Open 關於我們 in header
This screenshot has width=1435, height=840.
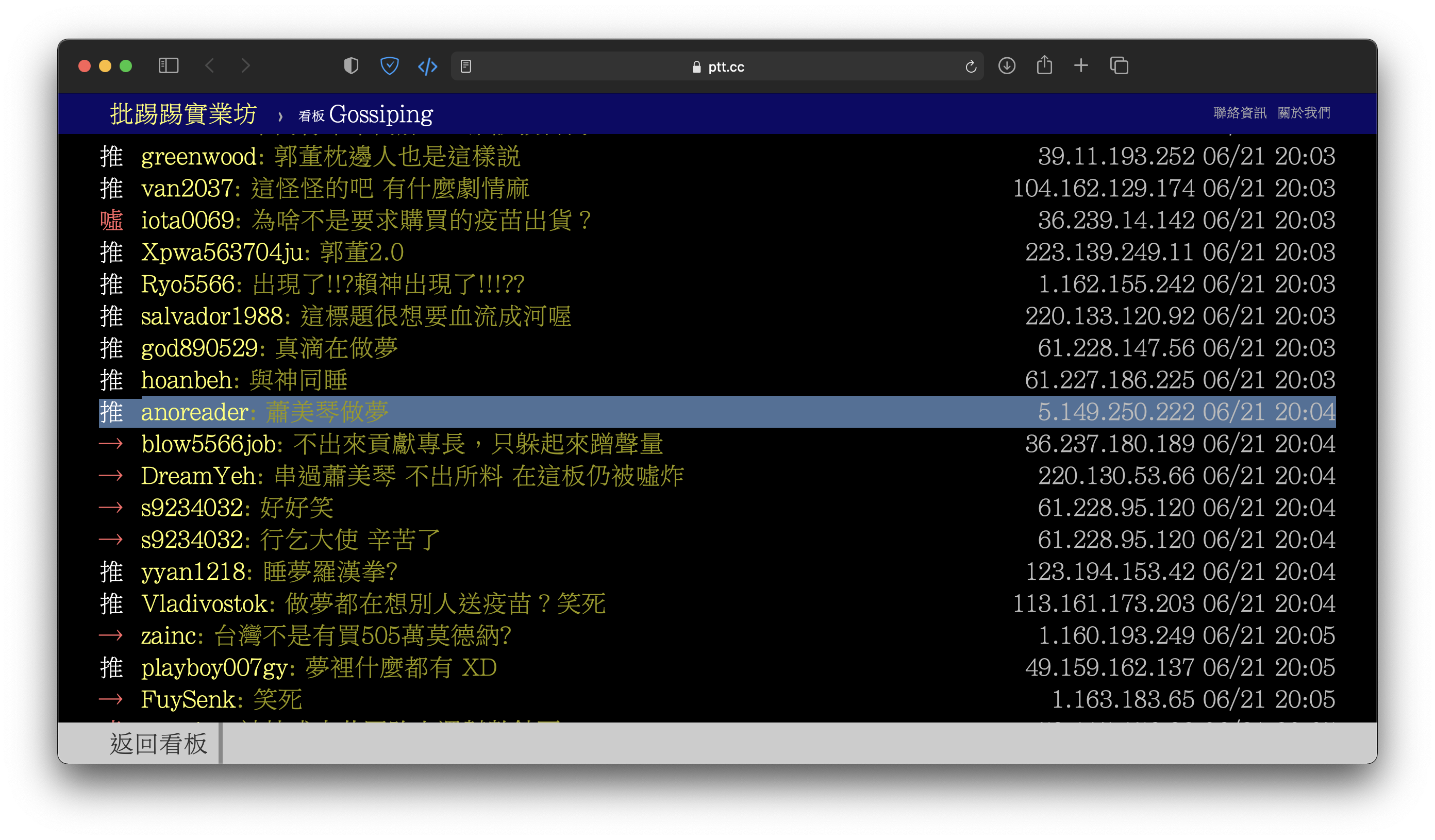pyautogui.click(x=1304, y=113)
